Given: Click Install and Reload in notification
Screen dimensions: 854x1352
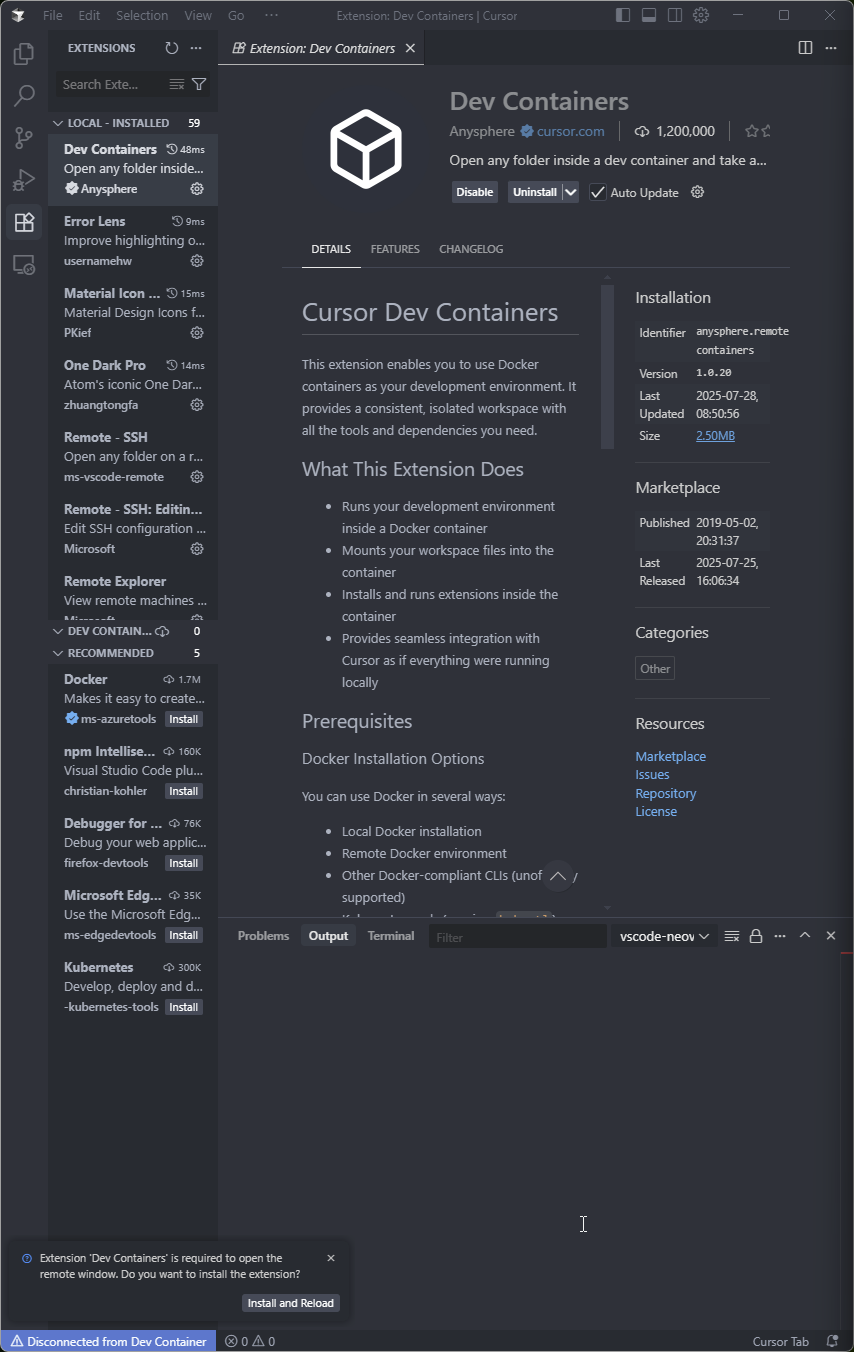Looking at the screenshot, I should click(x=291, y=1303).
